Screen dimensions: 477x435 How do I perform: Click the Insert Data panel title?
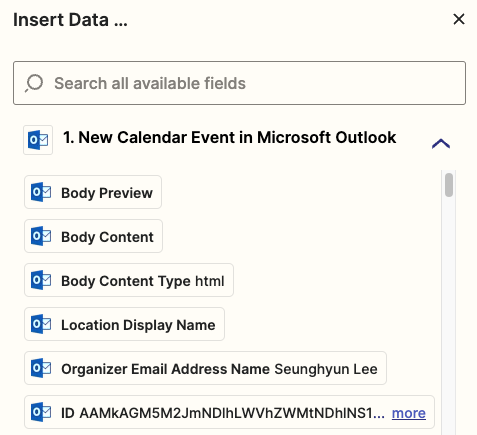[x=70, y=20]
